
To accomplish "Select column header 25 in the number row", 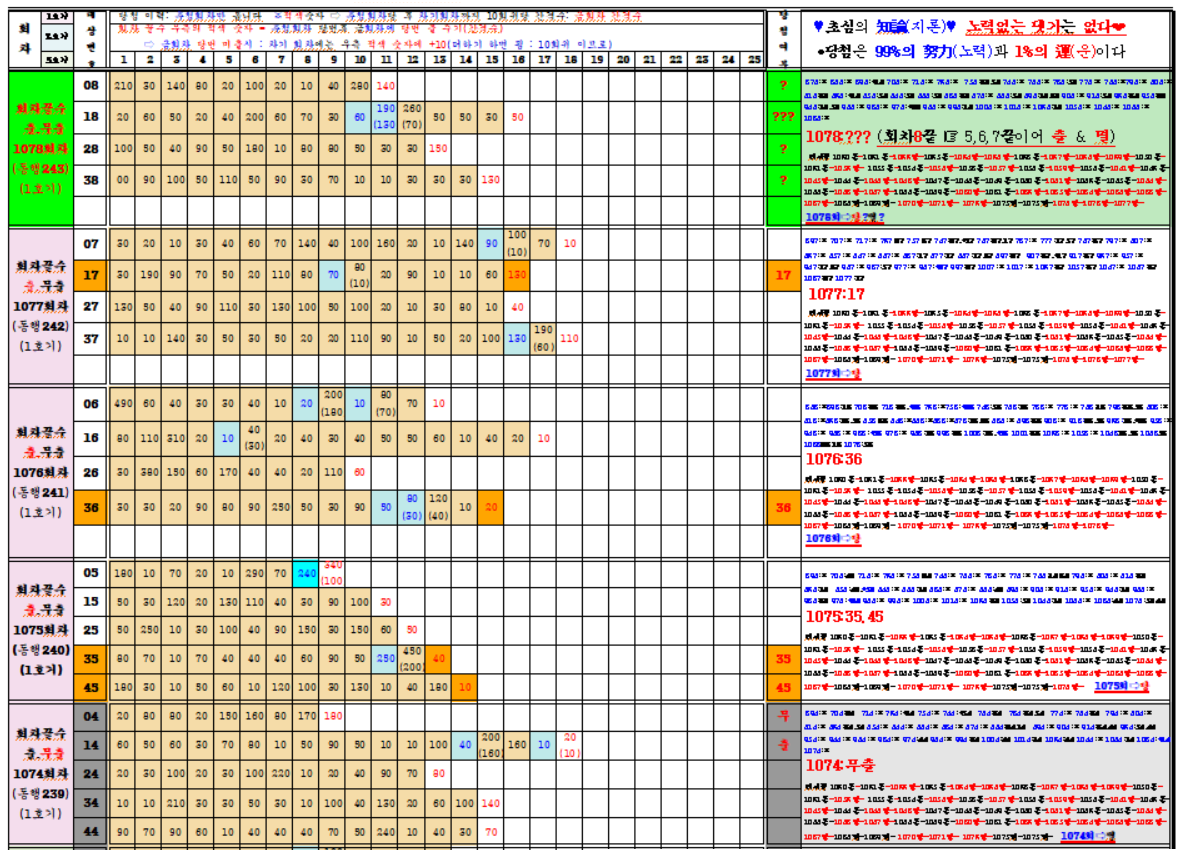I will pyautogui.click(x=754, y=60).
